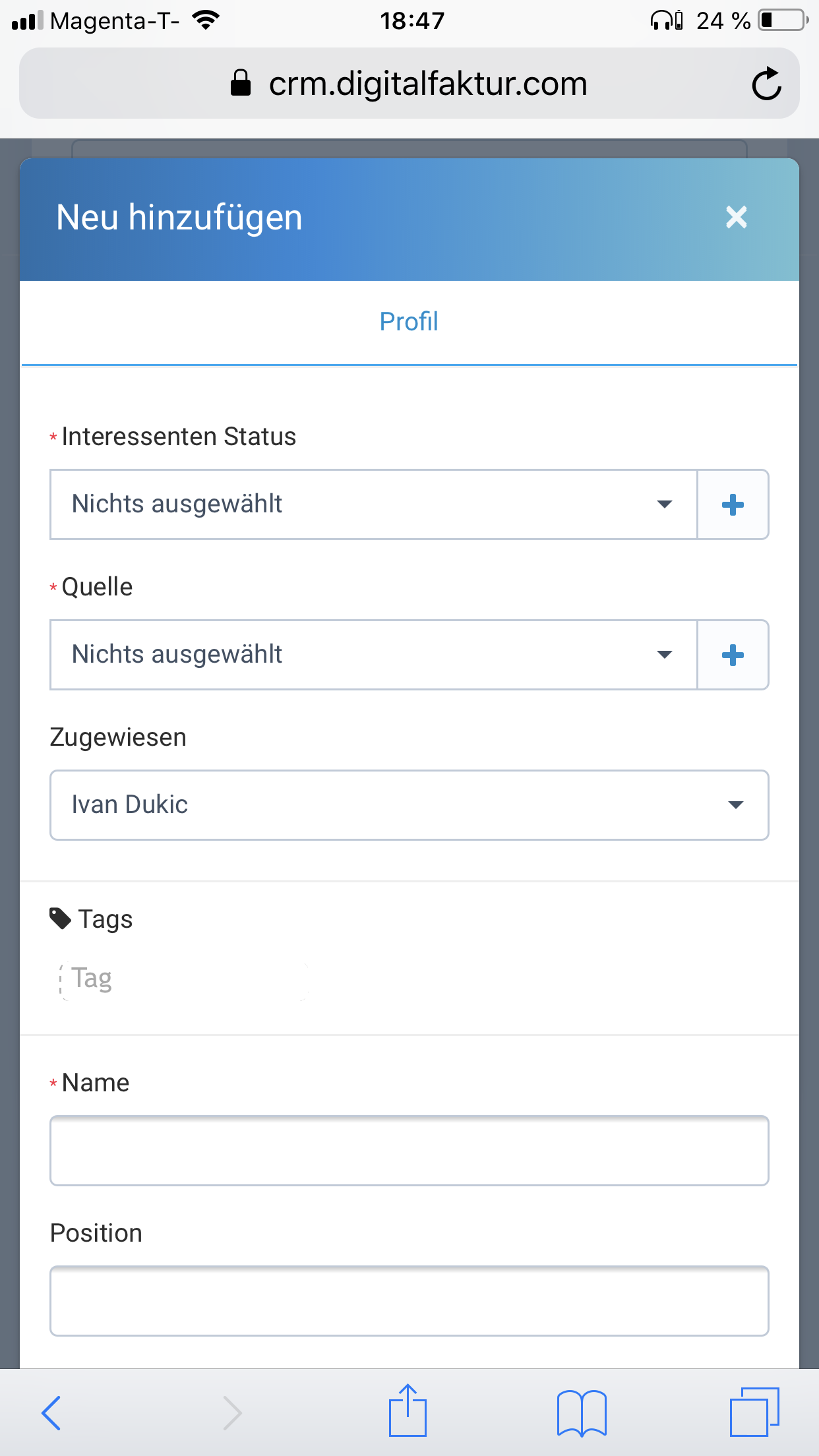Focus the Tag input field
This screenshot has width=819, height=1456.
(183, 979)
